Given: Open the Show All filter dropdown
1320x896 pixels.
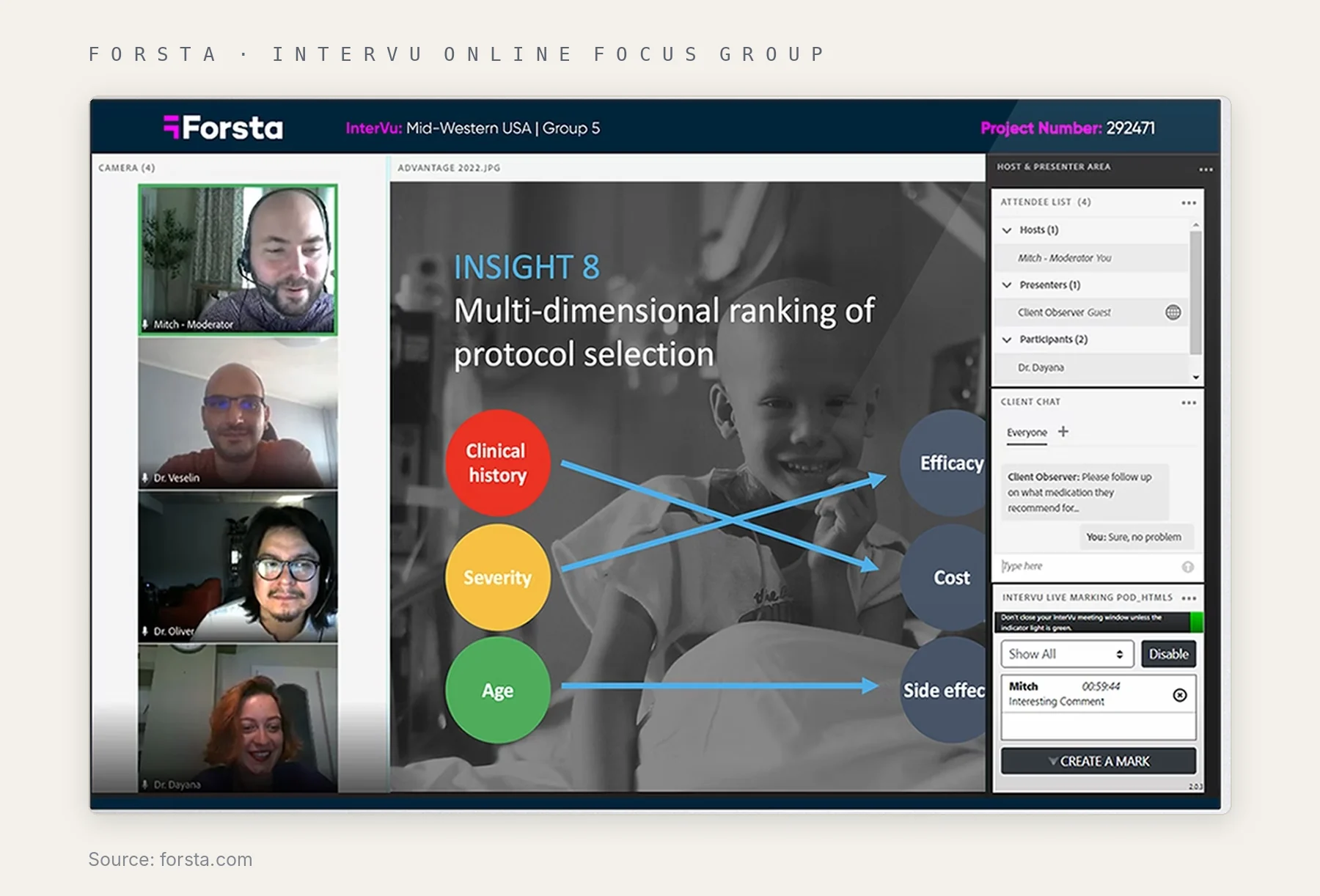Looking at the screenshot, I should [x=1067, y=654].
